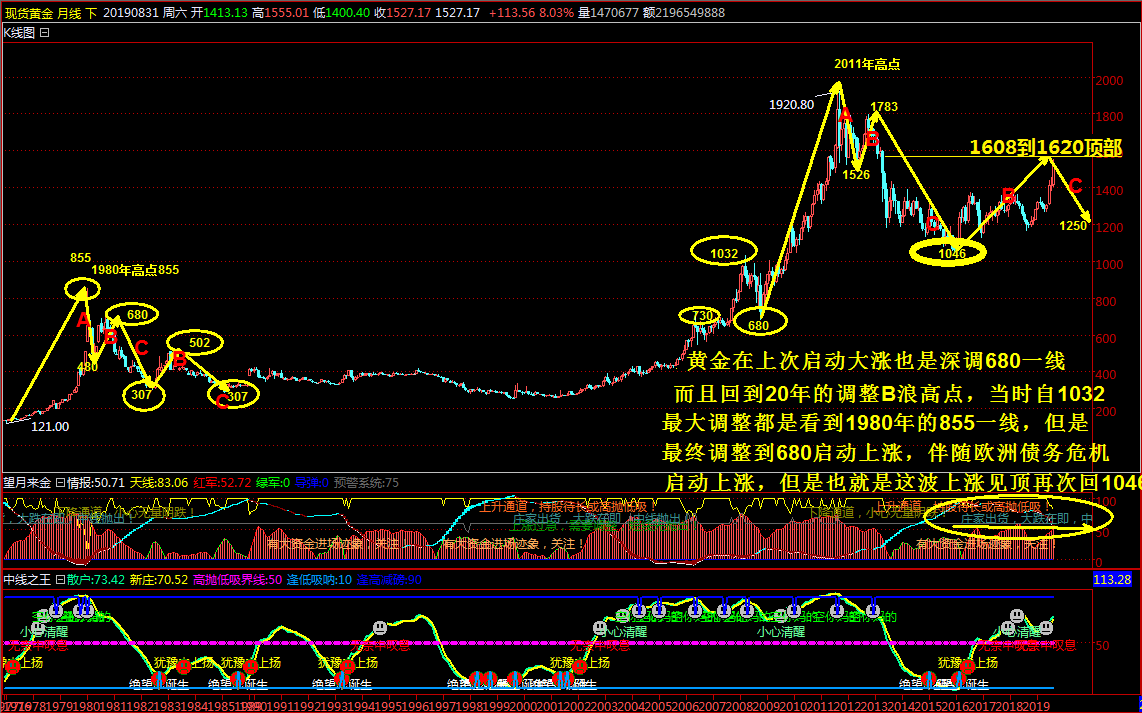
Task: Click the circled 502 price marker
Action: pyautogui.click(x=199, y=343)
